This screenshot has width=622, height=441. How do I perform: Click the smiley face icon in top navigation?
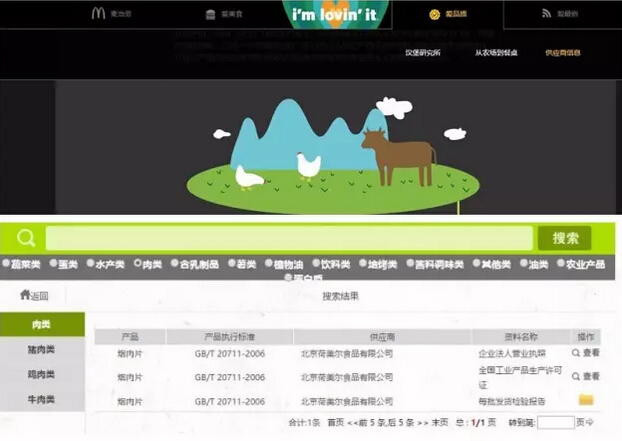tap(434, 14)
